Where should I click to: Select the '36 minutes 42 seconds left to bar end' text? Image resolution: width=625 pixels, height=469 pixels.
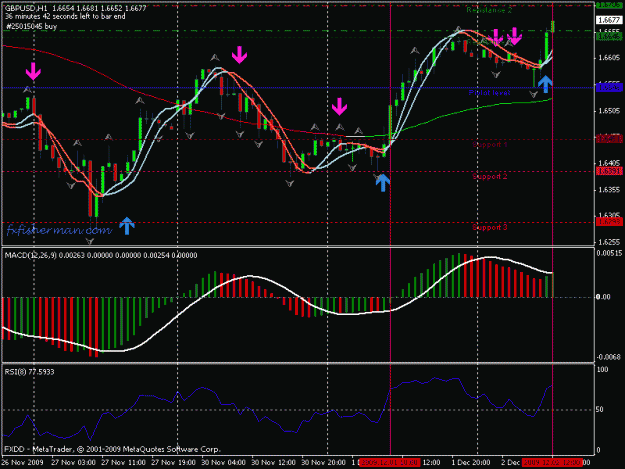coord(65,17)
